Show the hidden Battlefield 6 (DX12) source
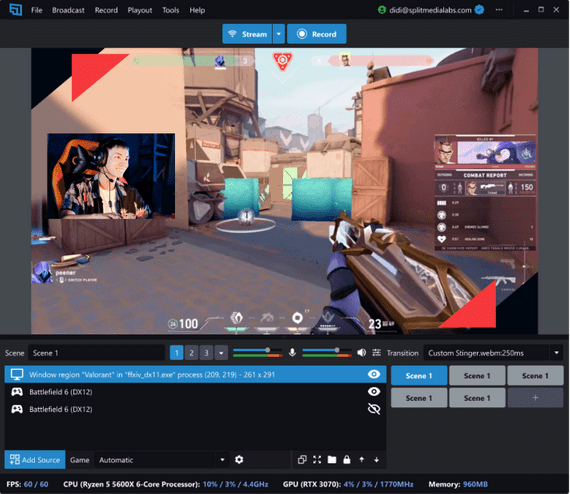570x494 pixels. coord(374,409)
